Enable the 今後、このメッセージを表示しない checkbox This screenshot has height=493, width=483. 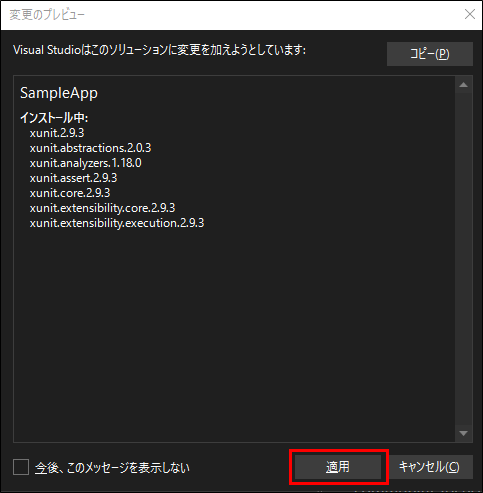(x=21, y=467)
